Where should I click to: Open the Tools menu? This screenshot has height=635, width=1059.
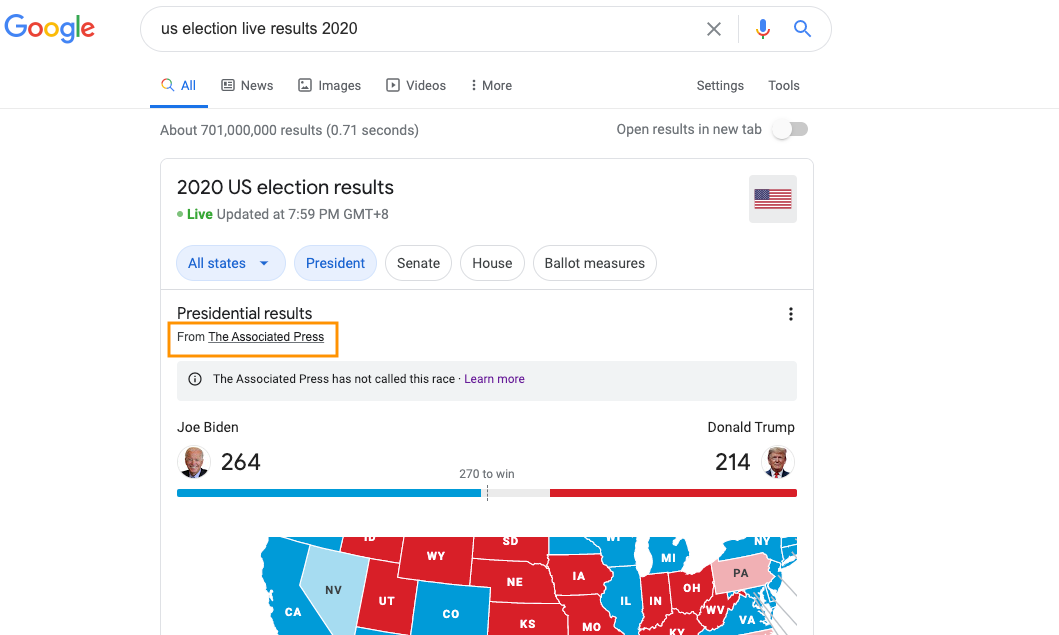click(784, 86)
